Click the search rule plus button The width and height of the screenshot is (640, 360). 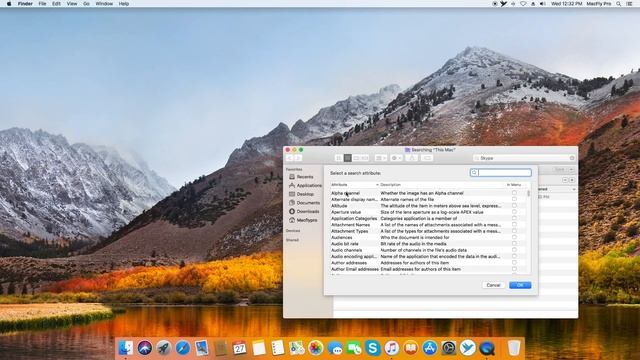572,180
